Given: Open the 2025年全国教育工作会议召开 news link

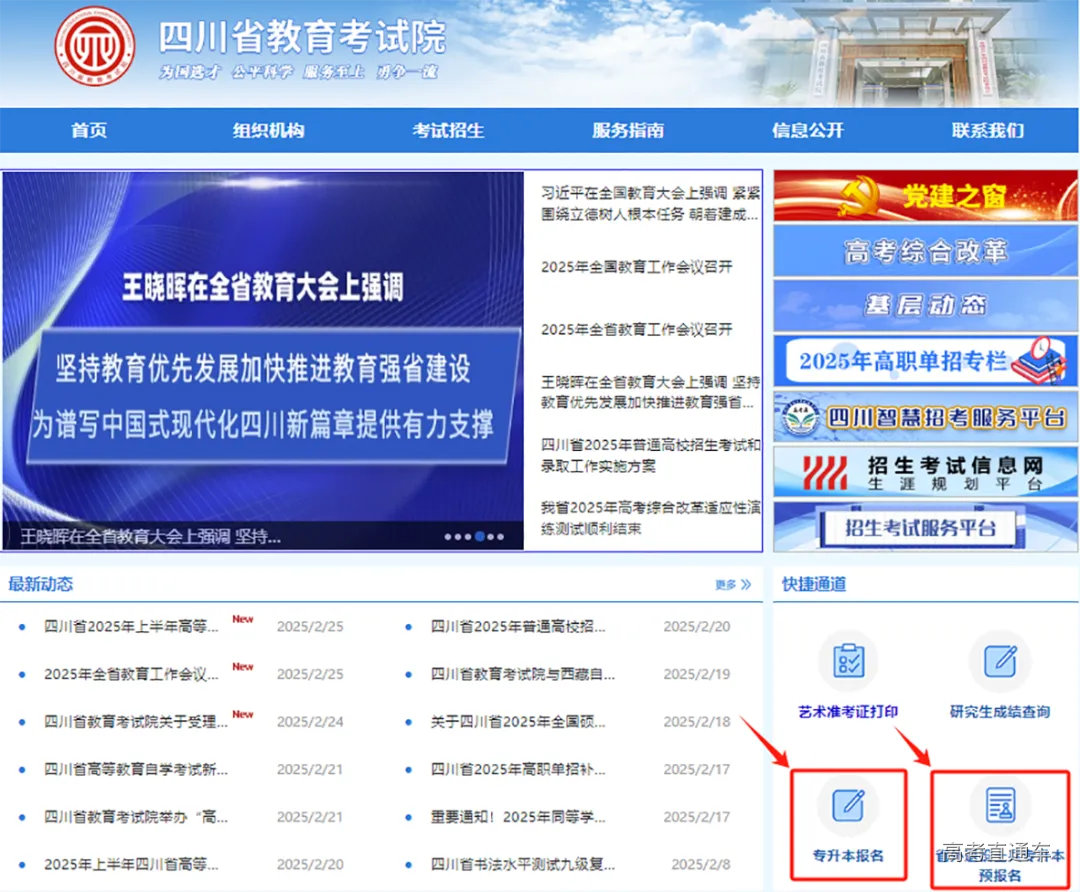Looking at the screenshot, I should [x=640, y=268].
